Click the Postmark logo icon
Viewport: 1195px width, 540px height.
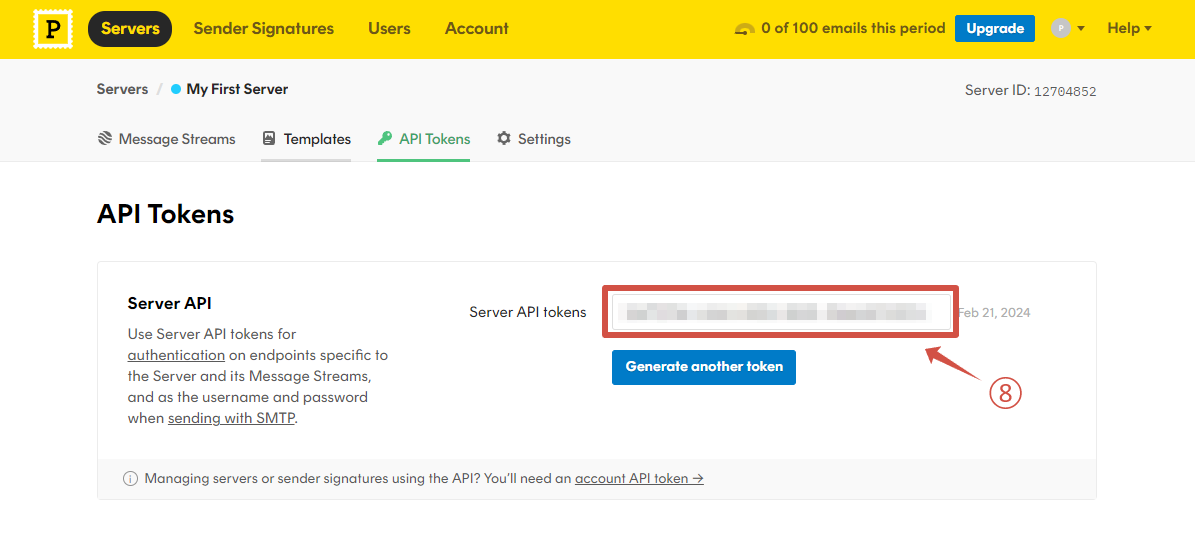pyautogui.click(x=53, y=29)
